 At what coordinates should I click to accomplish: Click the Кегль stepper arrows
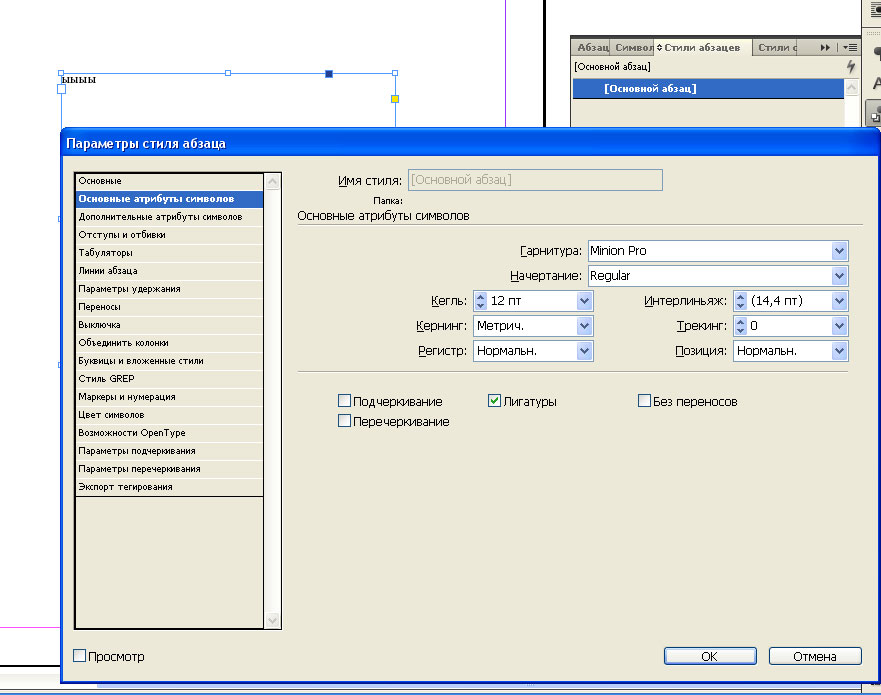pos(480,301)
